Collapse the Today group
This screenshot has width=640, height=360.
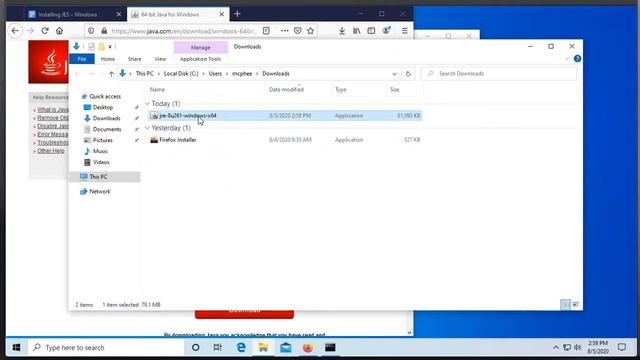[147, 104]
